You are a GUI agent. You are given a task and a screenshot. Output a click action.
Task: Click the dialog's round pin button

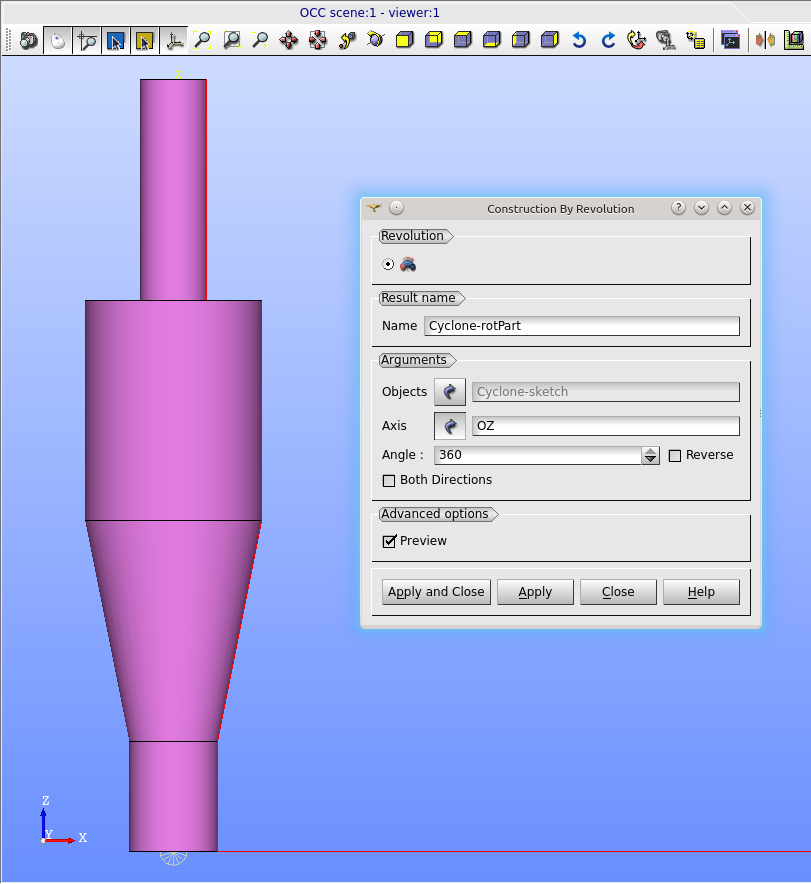click(x=397, y=208)
